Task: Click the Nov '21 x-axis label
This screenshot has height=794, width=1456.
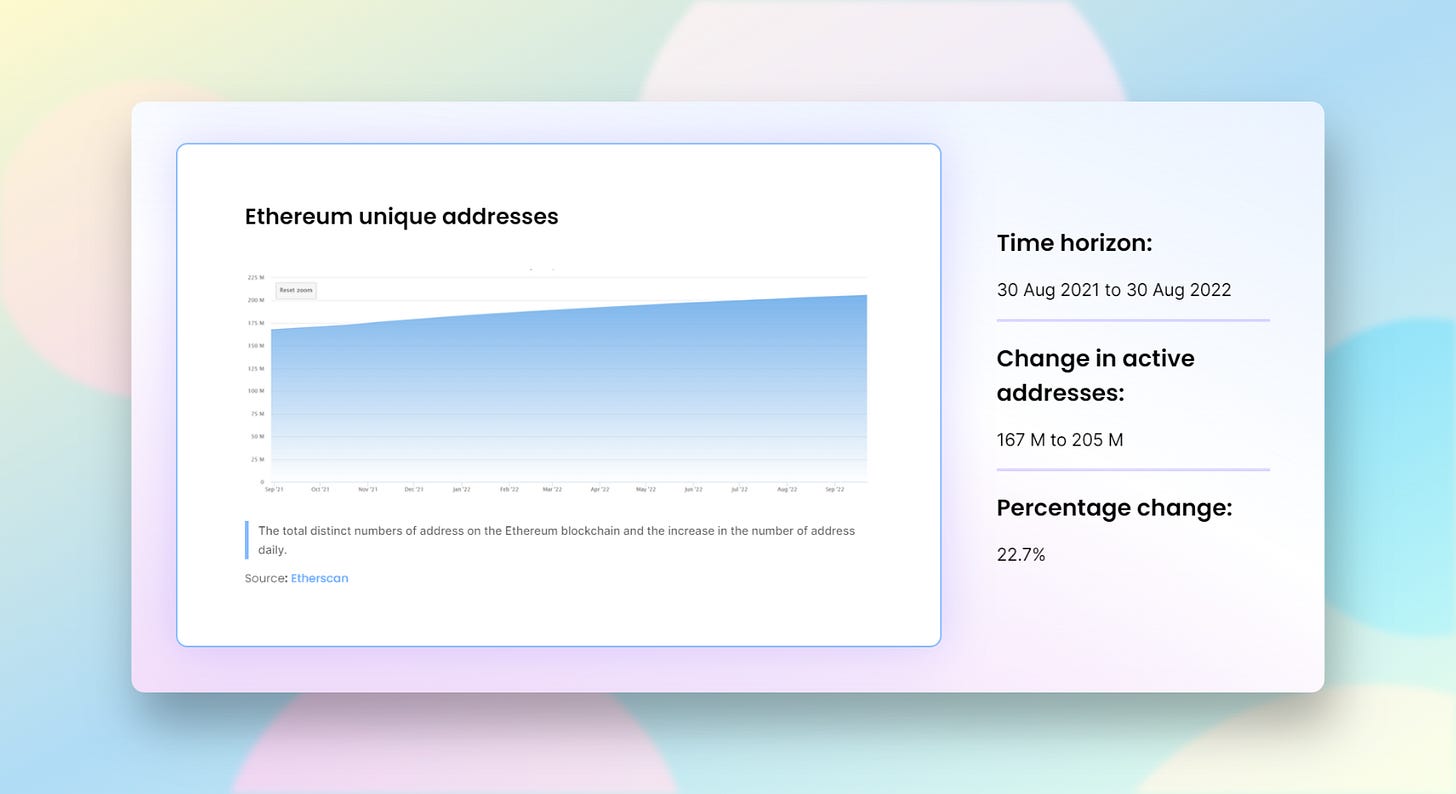Action: coord(368,490)
